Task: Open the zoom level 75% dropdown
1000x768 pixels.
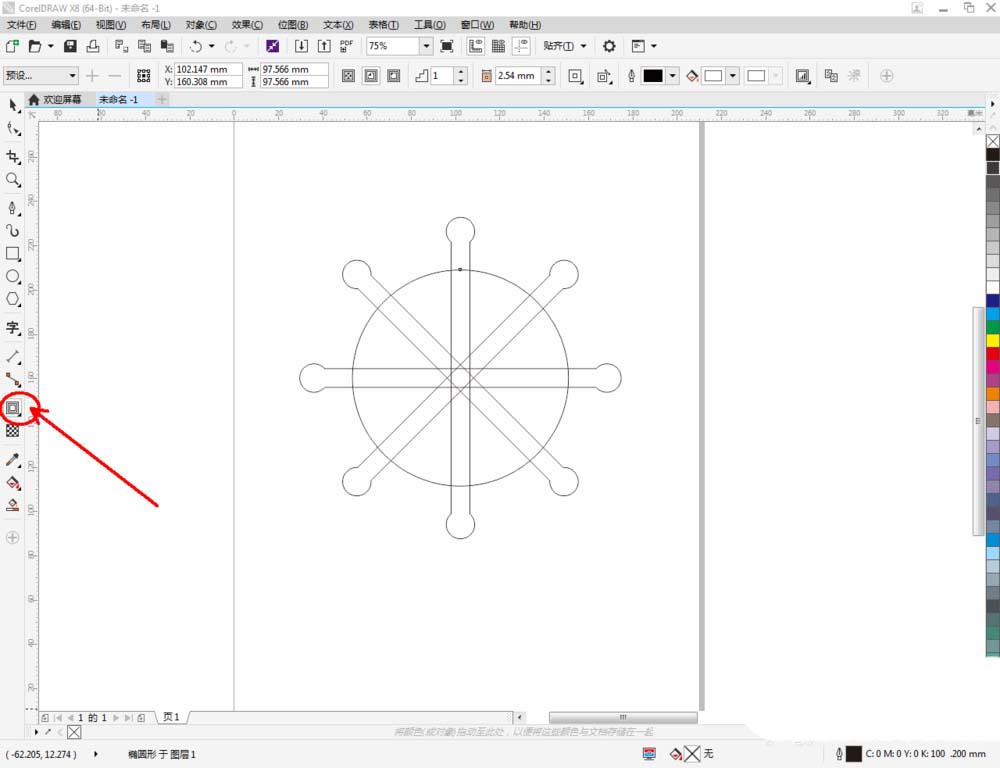Action: pos(426,46)
